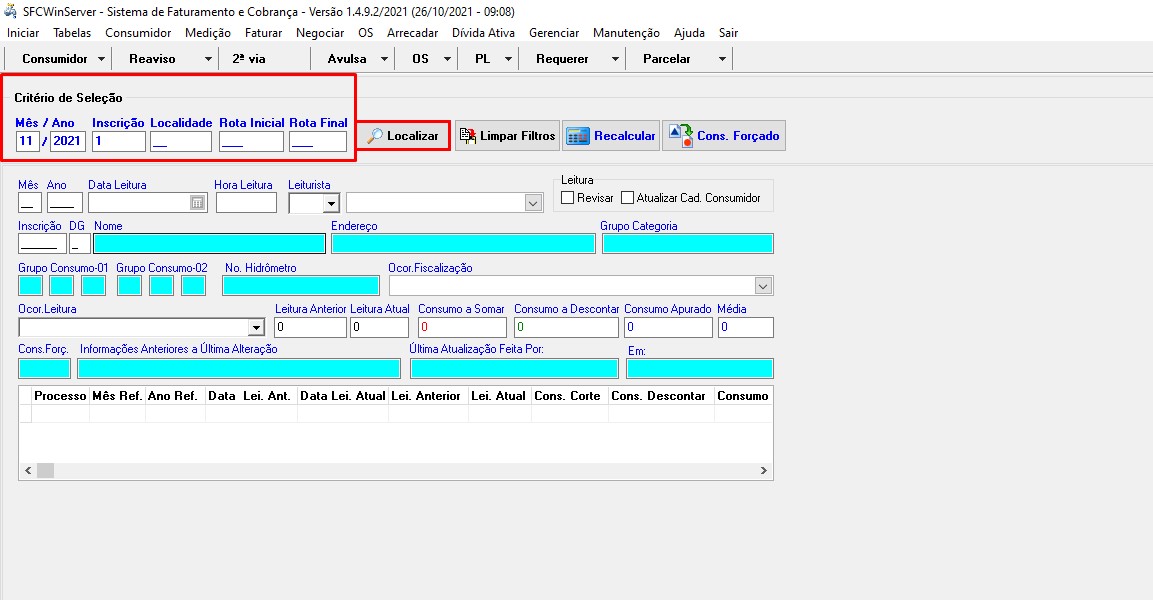This screenshot has height=600, width=1153.
Task: Toggle Atualizar Cad. Consumidor checkbox
Action: point(628,198)
